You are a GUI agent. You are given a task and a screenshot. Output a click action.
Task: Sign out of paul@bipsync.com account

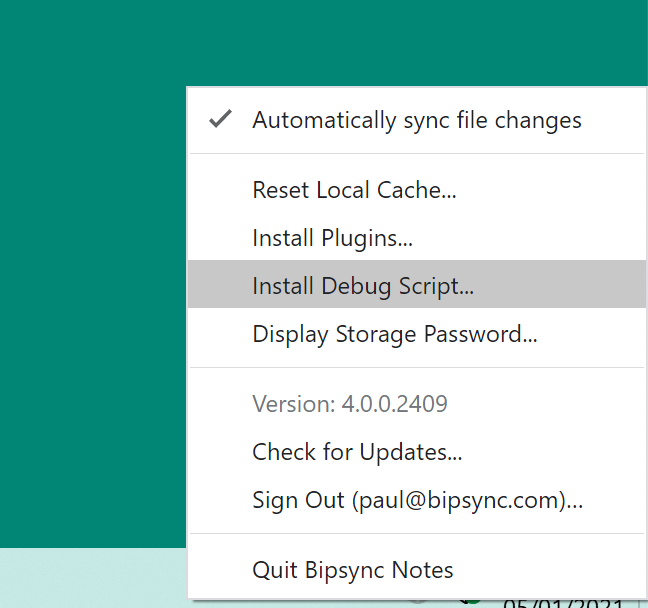pos(417,500)
